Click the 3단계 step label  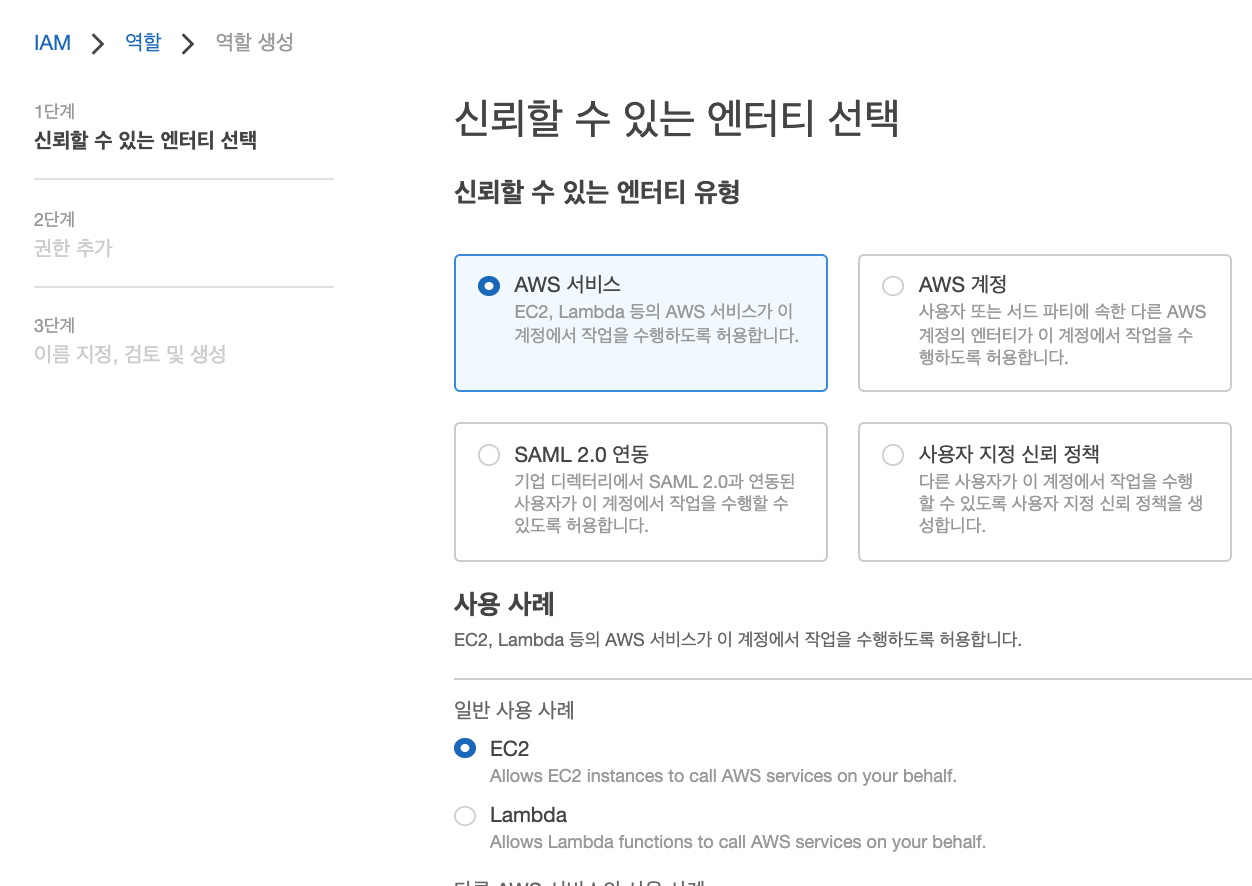pyautogui.click(x=54, y=325)
